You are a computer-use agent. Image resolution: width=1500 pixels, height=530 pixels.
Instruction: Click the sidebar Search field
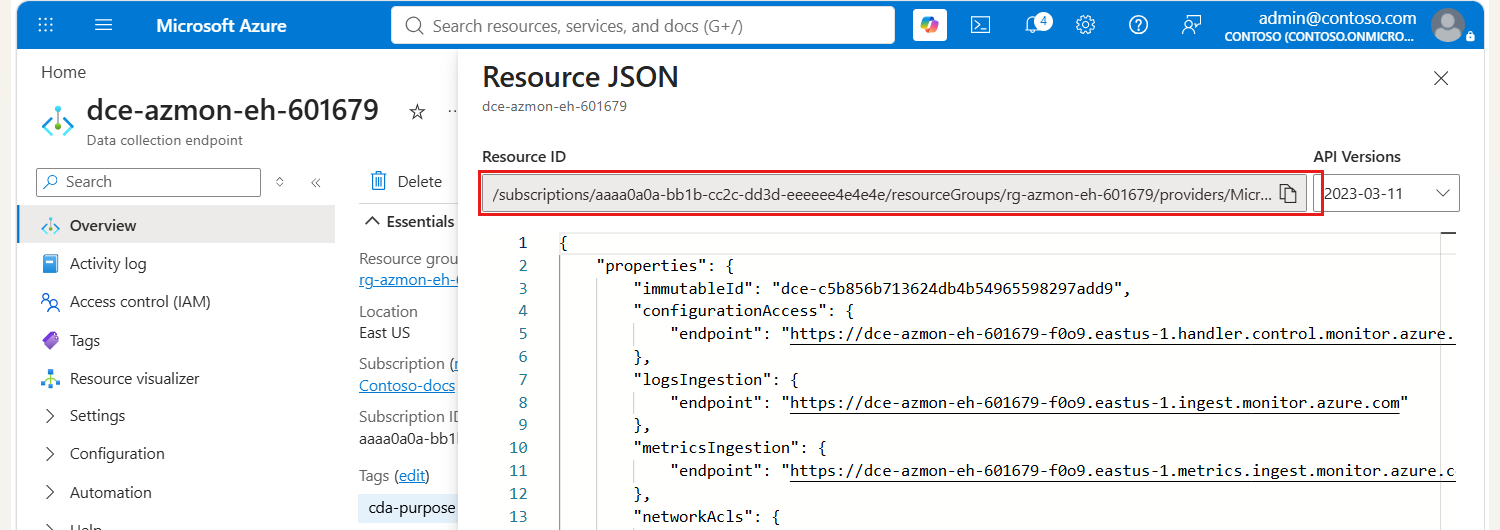point(148,182)
